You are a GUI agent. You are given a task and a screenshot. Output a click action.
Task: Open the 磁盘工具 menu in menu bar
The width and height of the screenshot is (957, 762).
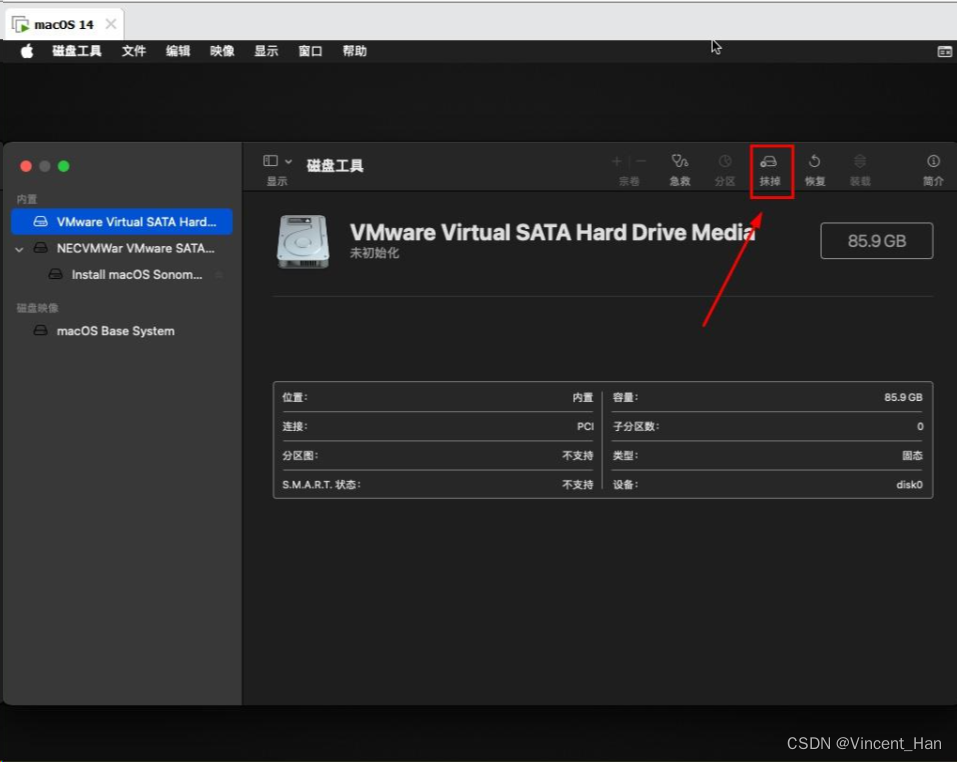(77, 51)
